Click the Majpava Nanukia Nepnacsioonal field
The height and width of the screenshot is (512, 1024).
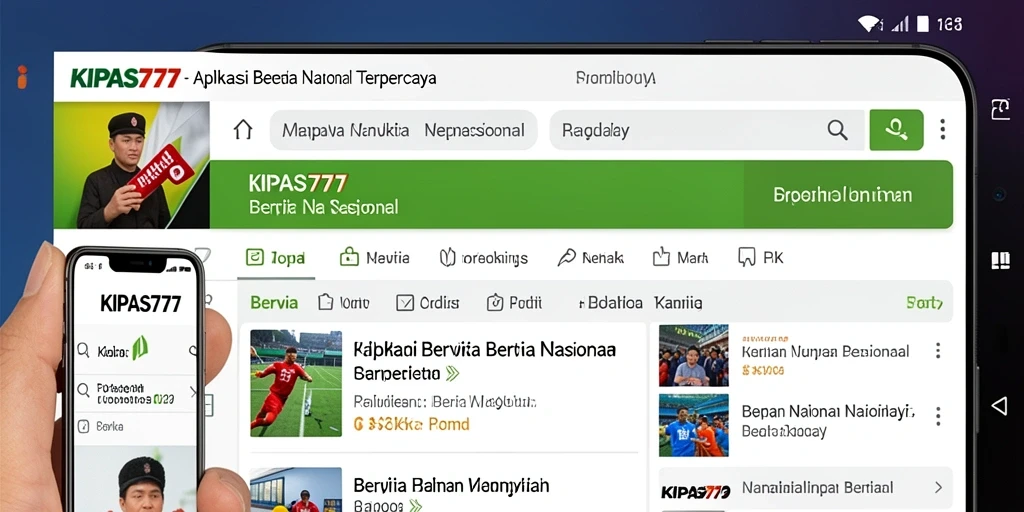[x=403, y=130]
